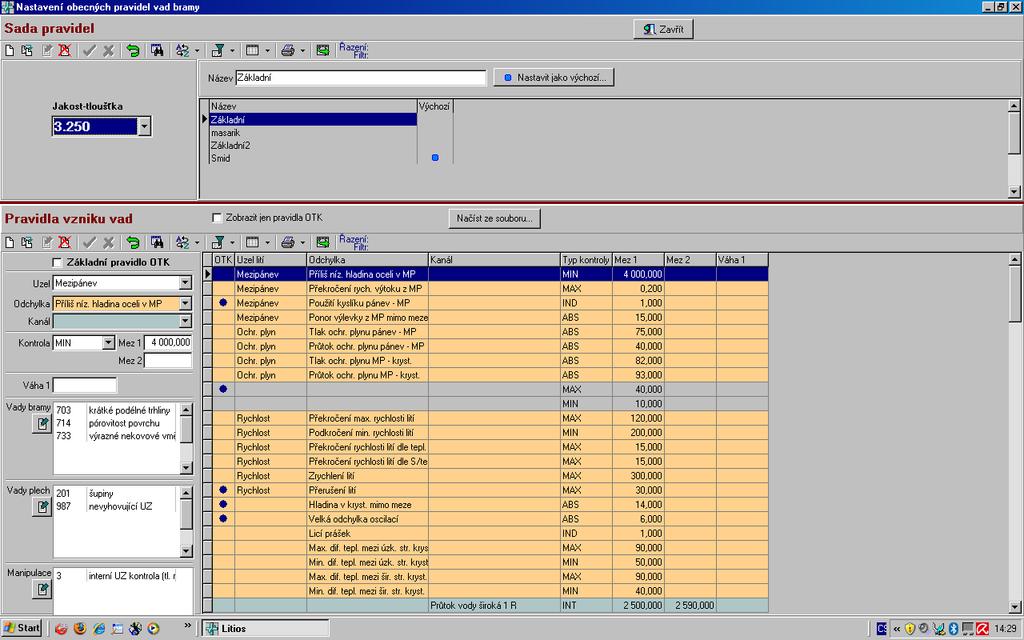Toggle OTK dot on Přerušení lití row

[223, 490]
